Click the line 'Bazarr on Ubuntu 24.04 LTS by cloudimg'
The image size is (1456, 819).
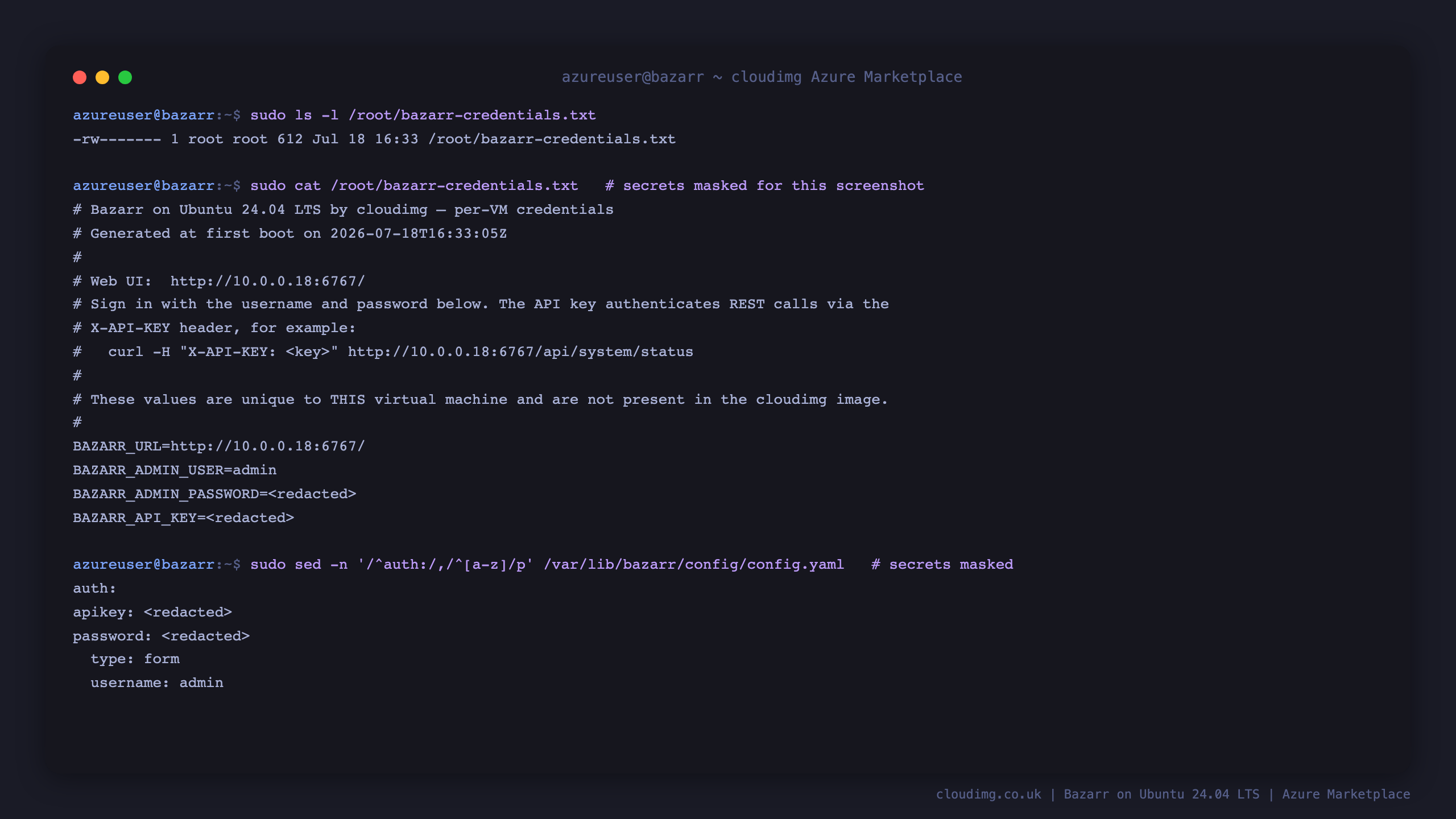(343, 209)
